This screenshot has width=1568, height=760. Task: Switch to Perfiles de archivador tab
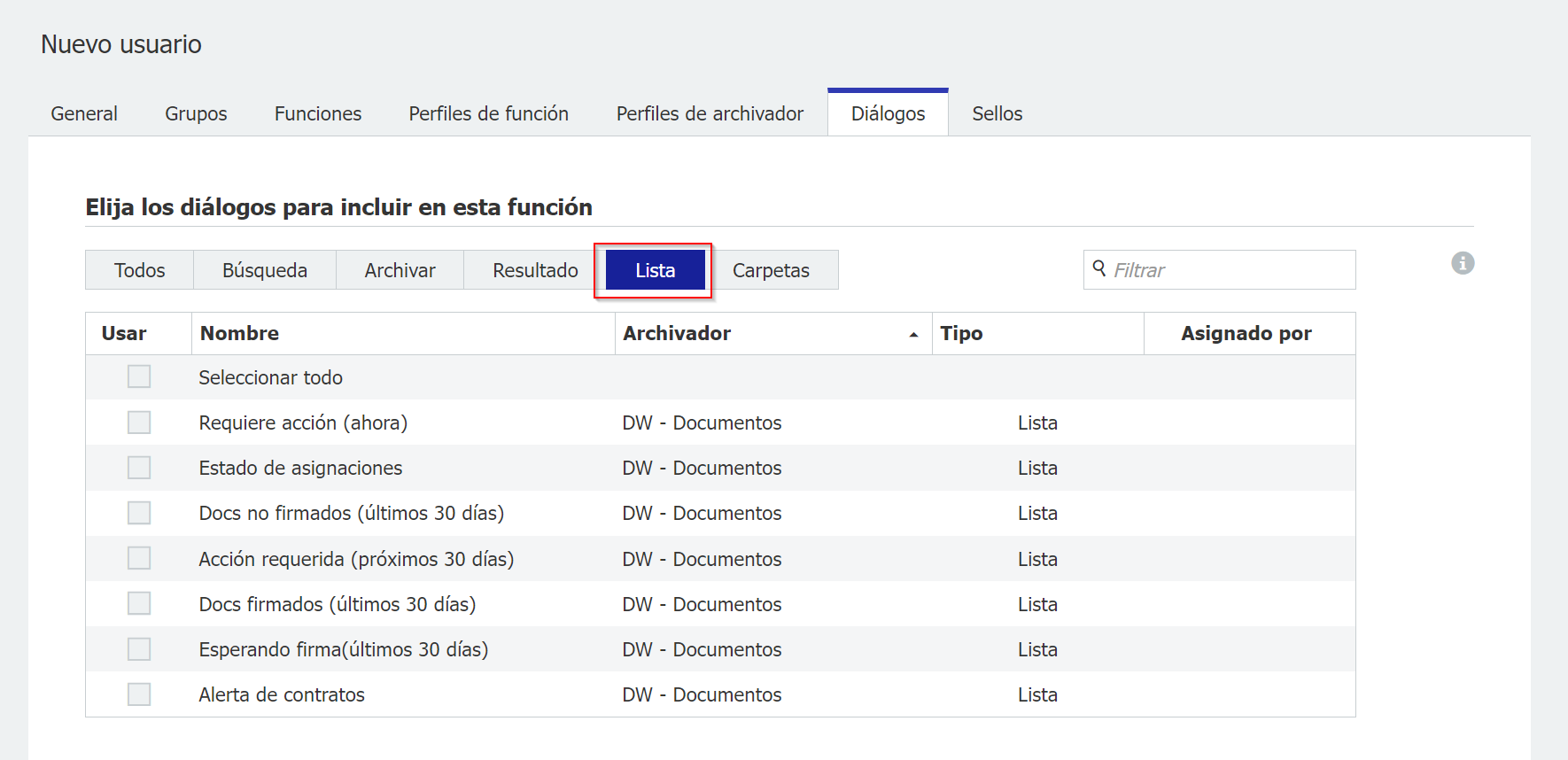click(x=710, y=113)
